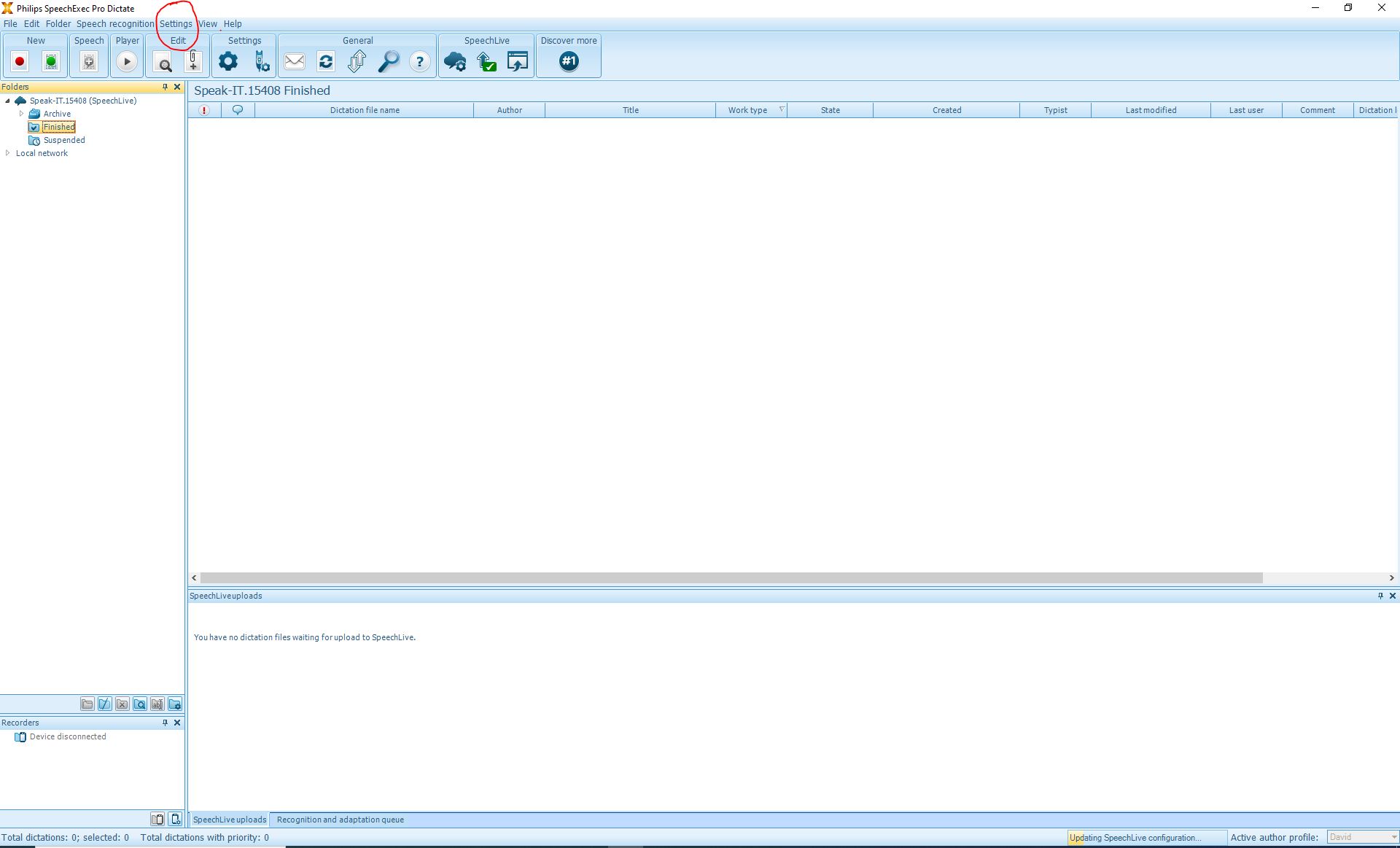Expand the Archive folder tree node
1400x848 pixels.
[21, 114]
